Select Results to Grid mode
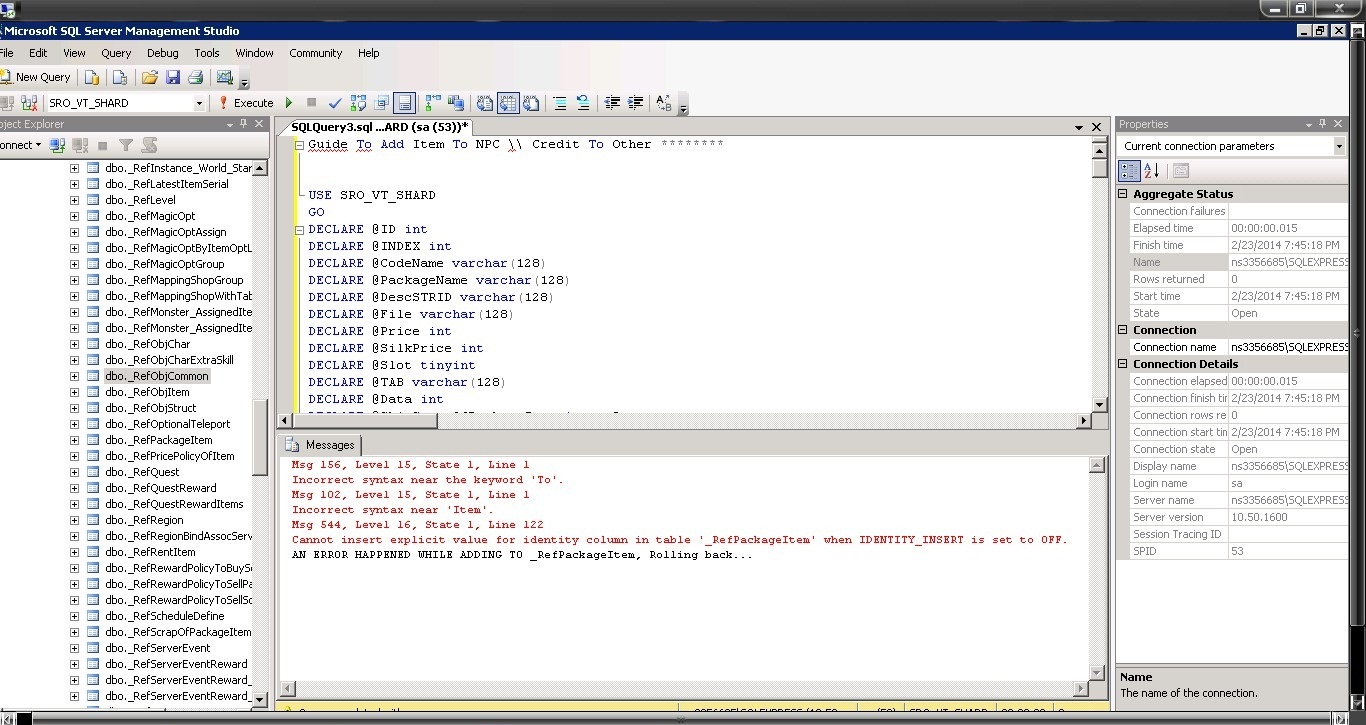Image resolution: width=1366 pixels, height=725 pixels. (508, 103)
